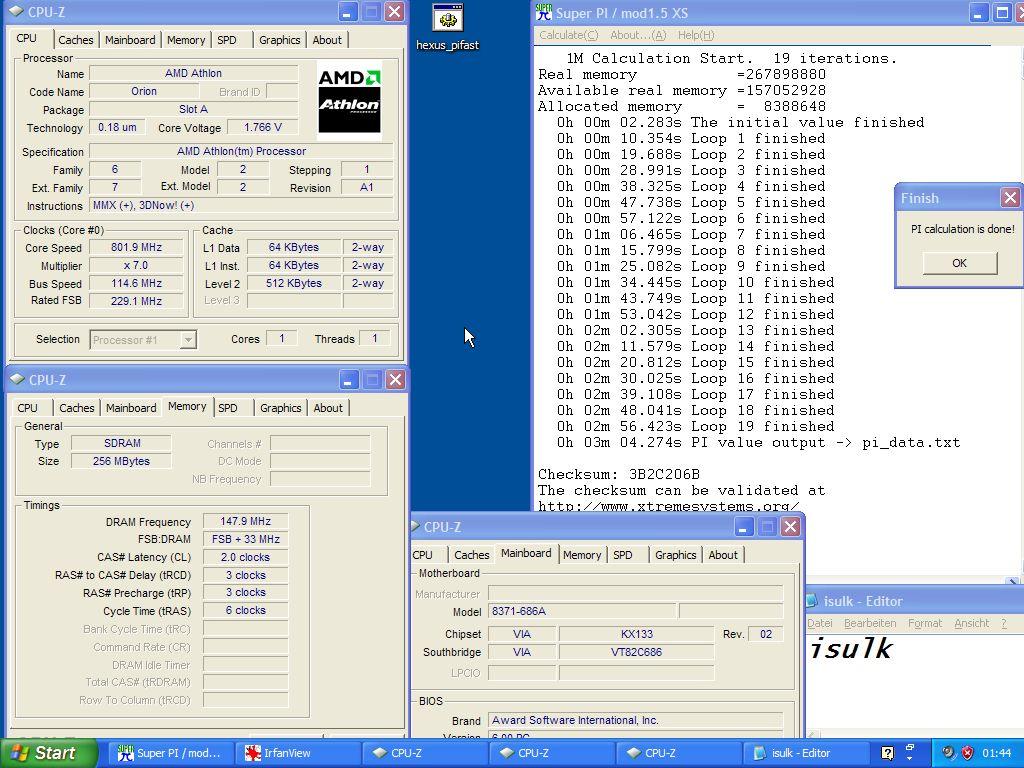This screenshot has height=768, width=1024.
Task: Select Caches tab in Memory CPU-Z window
Action: pyautogui.click(x=76, y=408)
